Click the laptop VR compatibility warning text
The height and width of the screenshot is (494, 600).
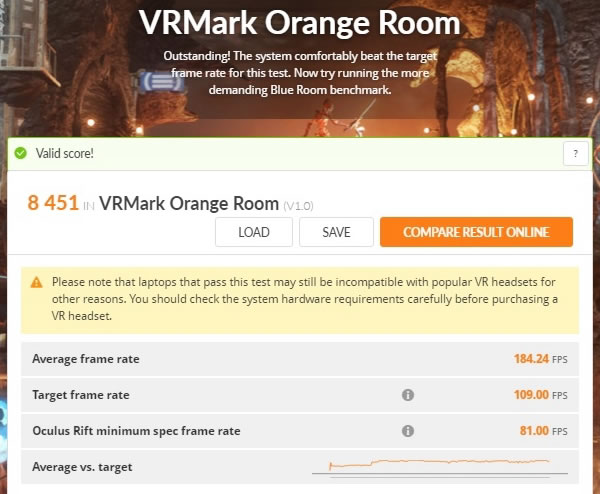pos(305,299)
